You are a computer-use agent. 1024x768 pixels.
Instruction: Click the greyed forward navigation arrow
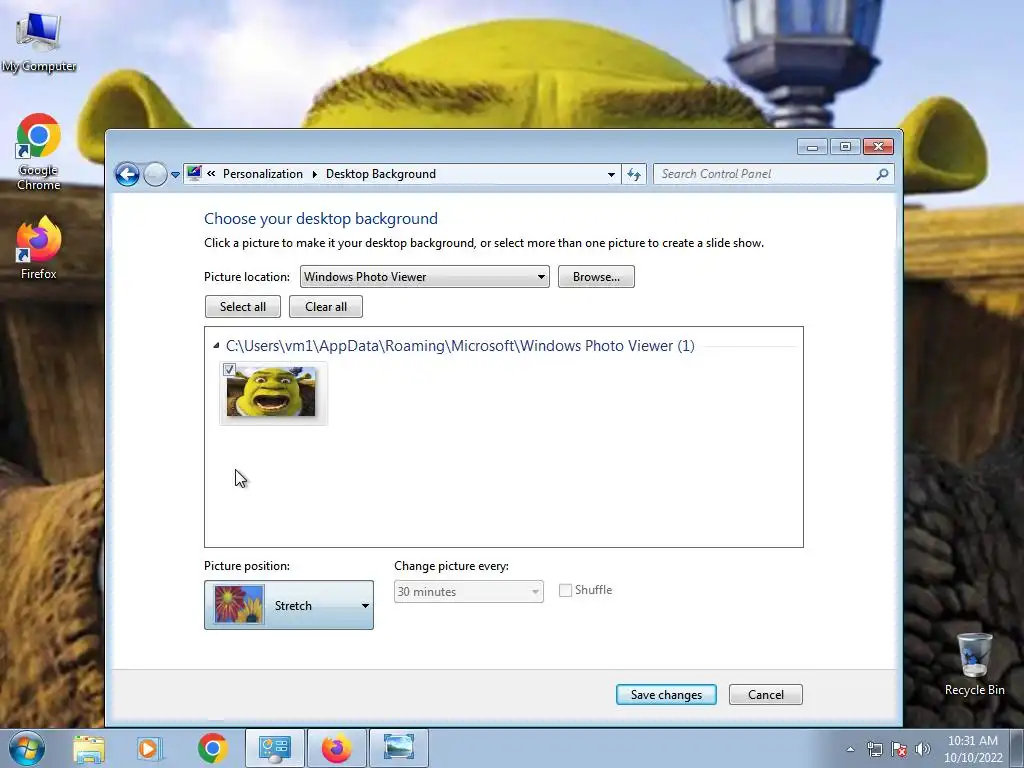coord(155,174)
